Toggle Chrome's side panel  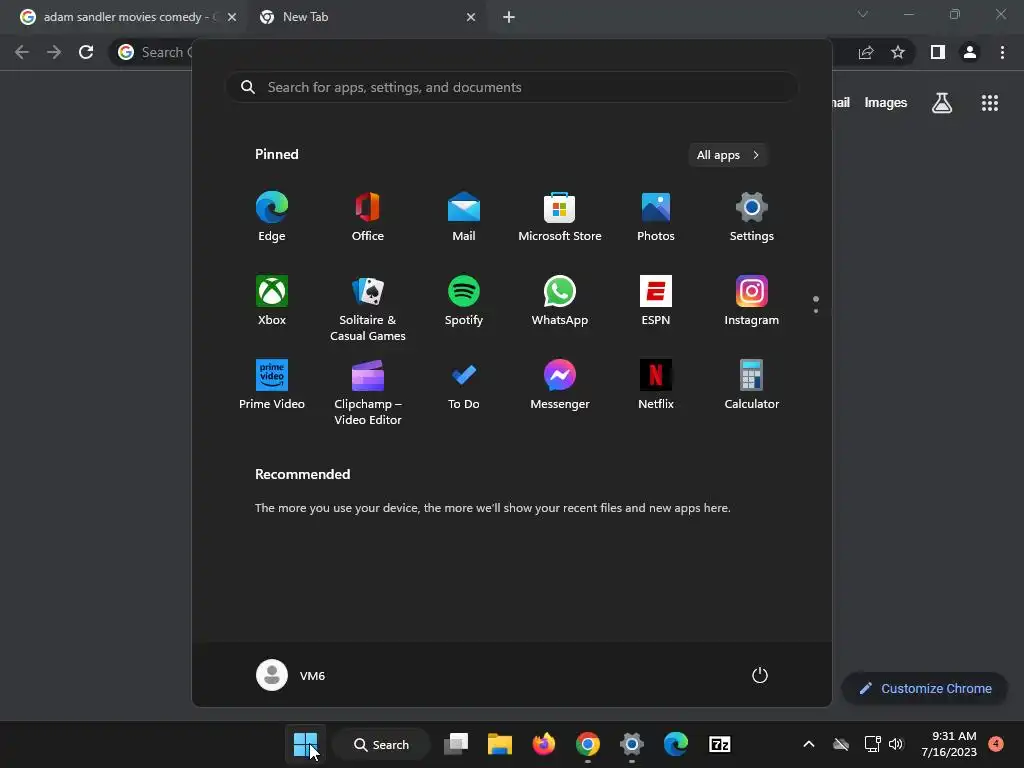tap(938, 52)
